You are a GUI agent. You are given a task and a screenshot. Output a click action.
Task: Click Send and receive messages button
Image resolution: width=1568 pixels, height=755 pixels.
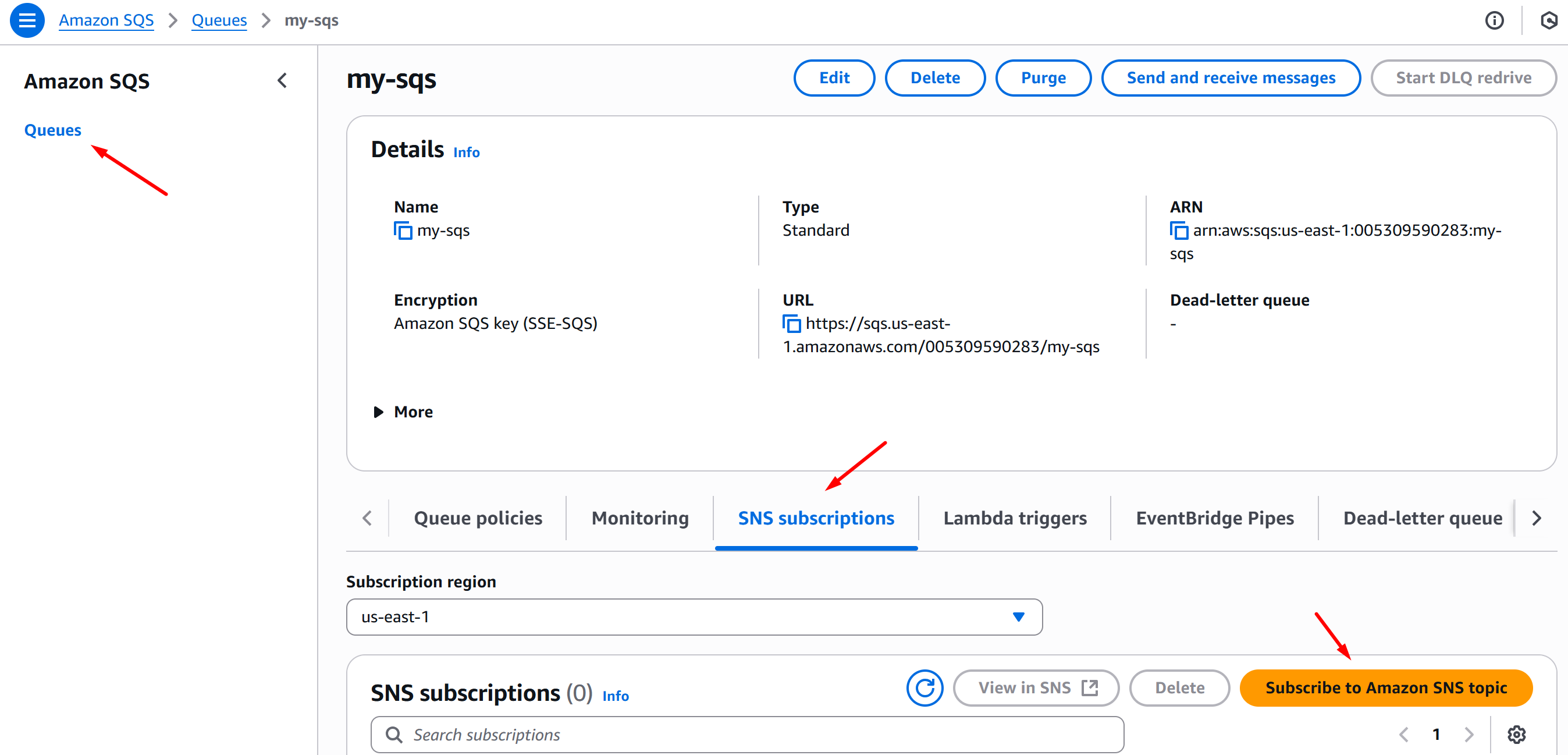tap(1231, 78)
